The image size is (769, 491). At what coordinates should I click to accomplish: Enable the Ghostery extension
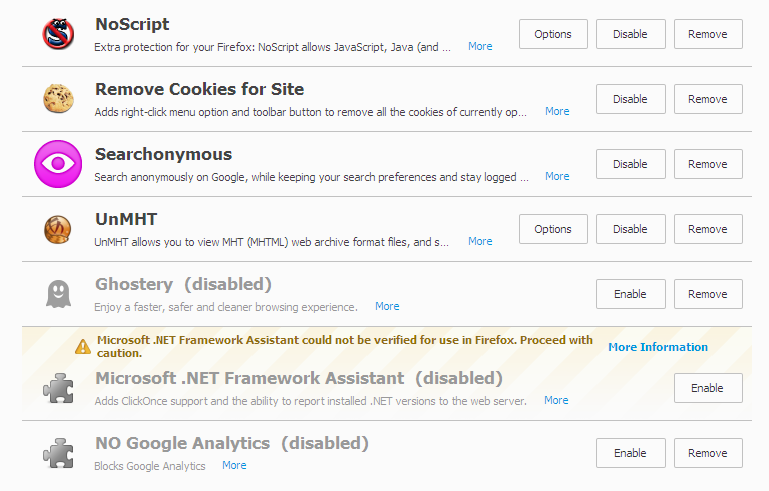coord(630,294)
